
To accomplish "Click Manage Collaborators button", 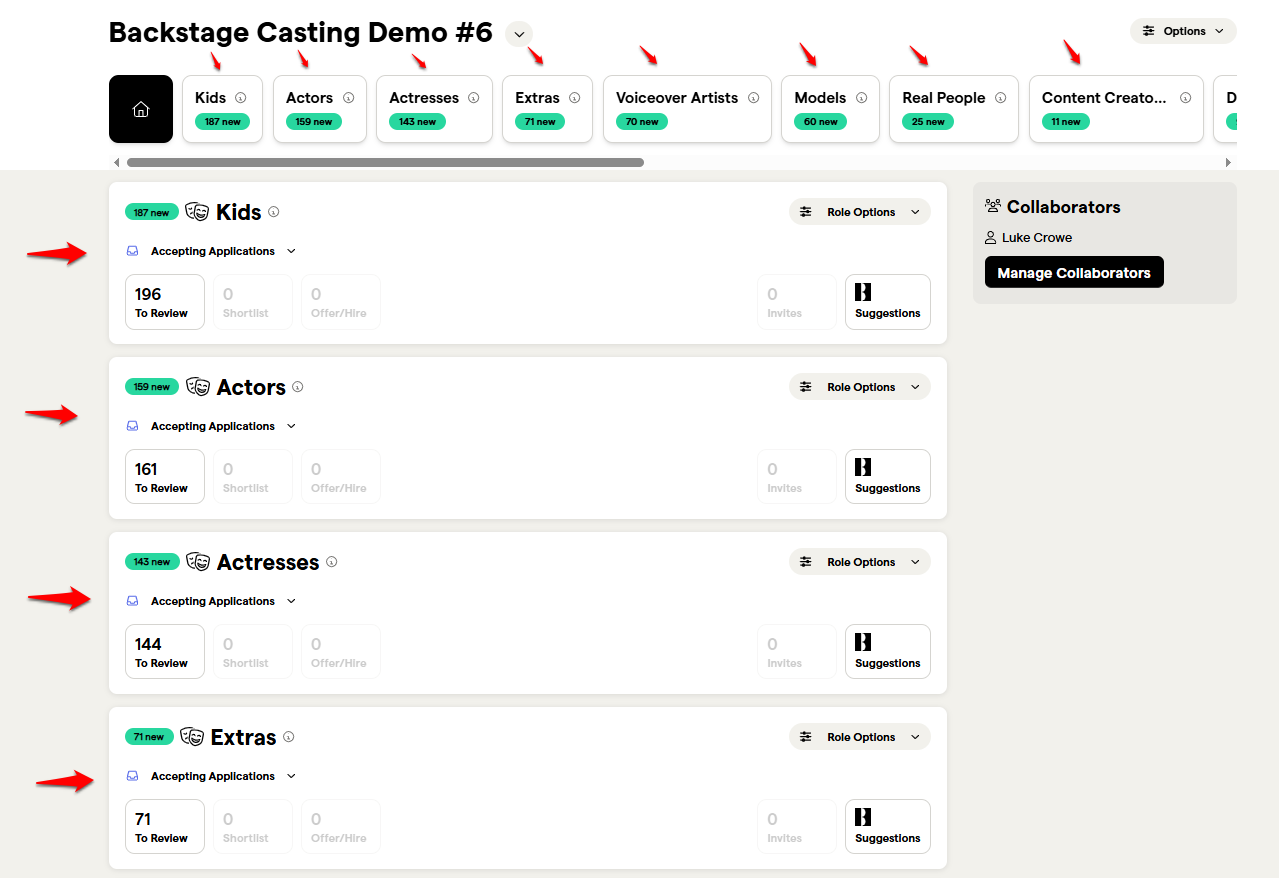I will coord(1074,273).
